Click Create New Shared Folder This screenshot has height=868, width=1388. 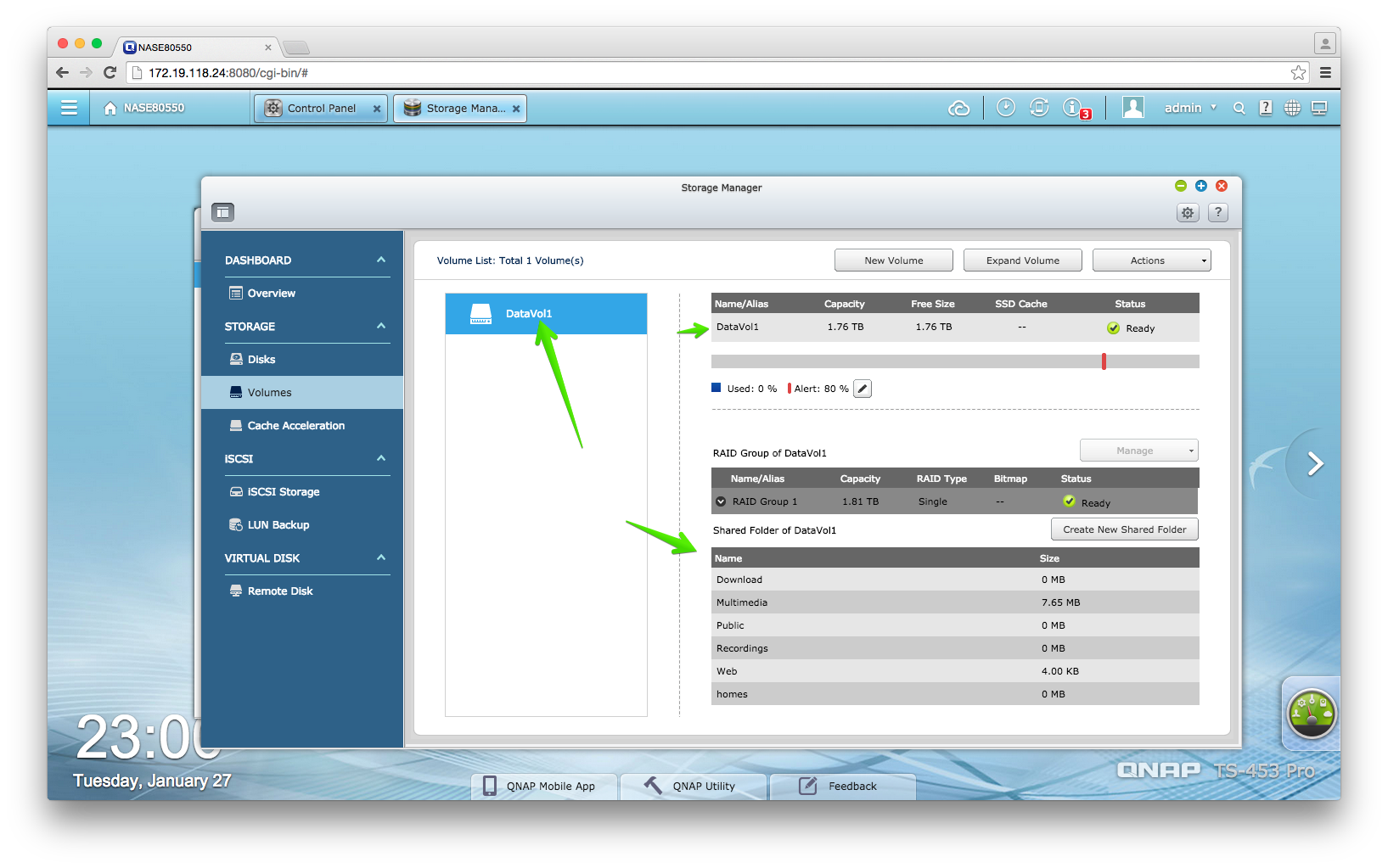(x=1124, y=529)
